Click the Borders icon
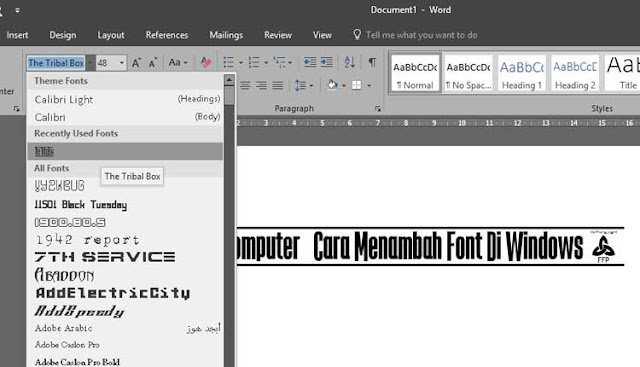Viewport: 640px width, 367px height. 356,85
